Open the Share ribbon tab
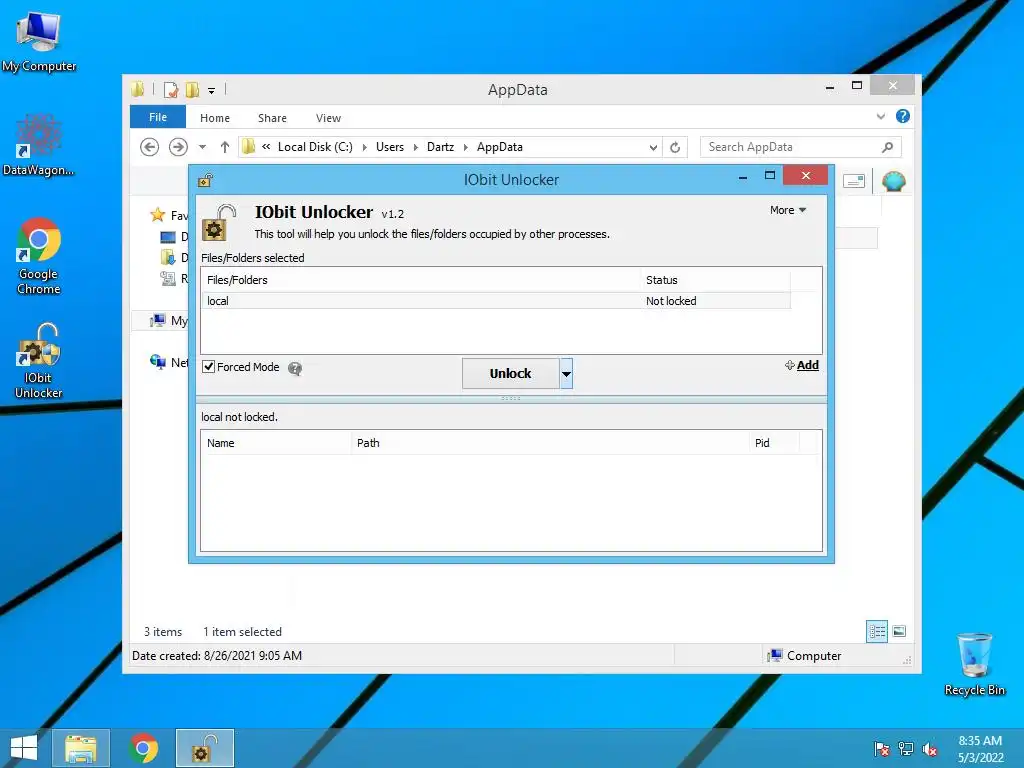The height and width of the screenshot is (768, 1024). click(x=272, y=118)
